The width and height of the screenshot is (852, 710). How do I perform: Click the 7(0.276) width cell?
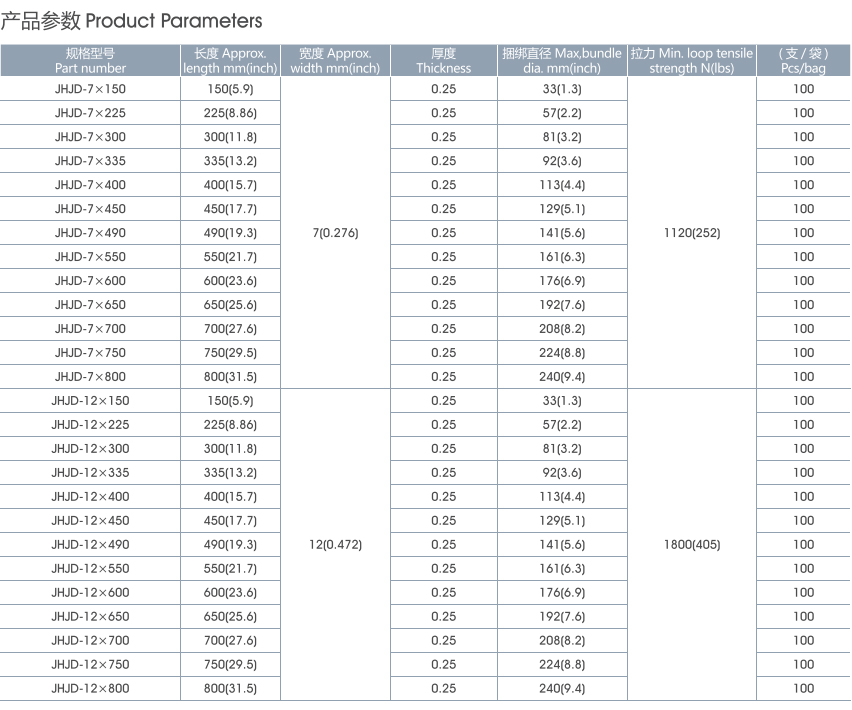coord(335,233)
